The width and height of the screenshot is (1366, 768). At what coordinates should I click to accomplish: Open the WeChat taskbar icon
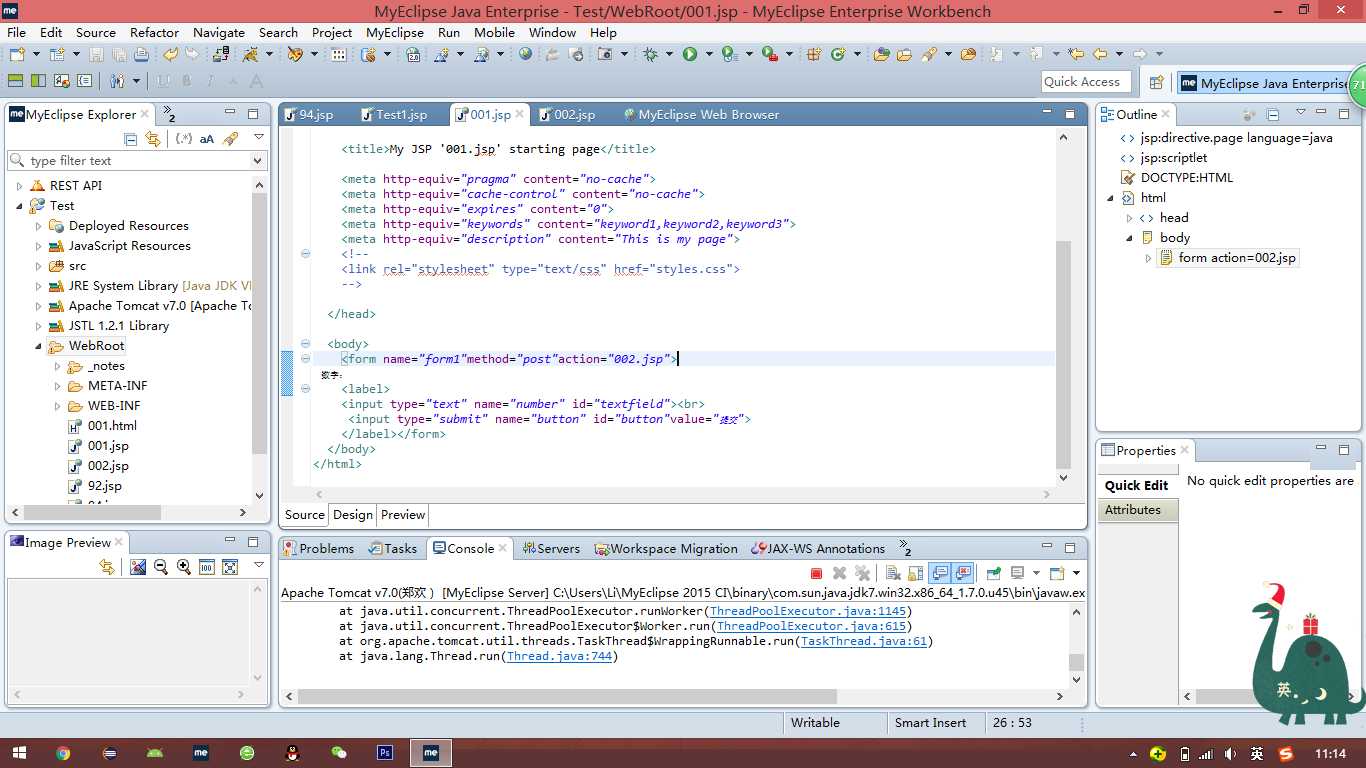(x=339, y=752)
